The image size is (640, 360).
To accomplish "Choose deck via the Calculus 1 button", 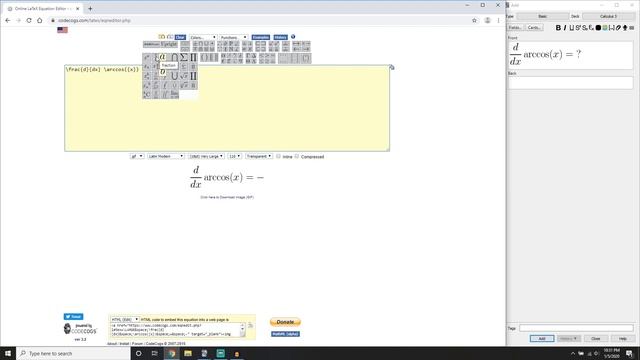I will 608,16.
